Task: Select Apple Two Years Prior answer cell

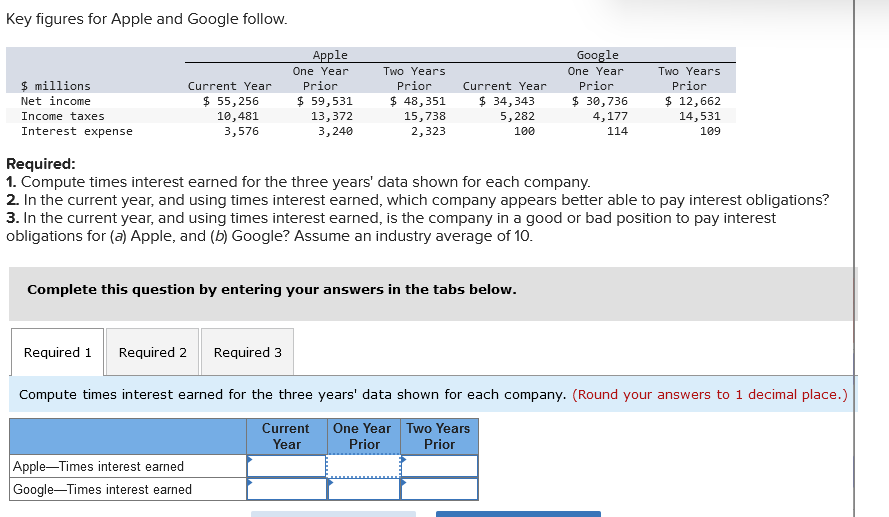Action: tap(439, 466)
